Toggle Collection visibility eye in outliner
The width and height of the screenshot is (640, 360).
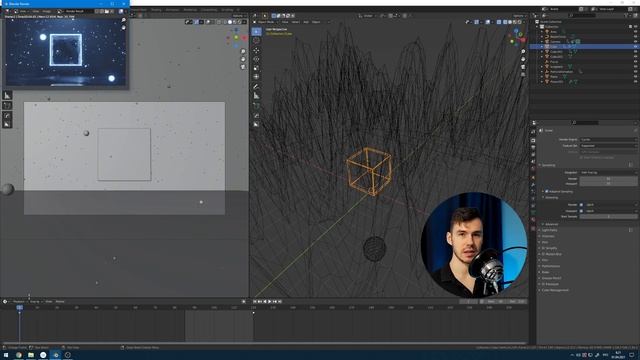point(635,27)
